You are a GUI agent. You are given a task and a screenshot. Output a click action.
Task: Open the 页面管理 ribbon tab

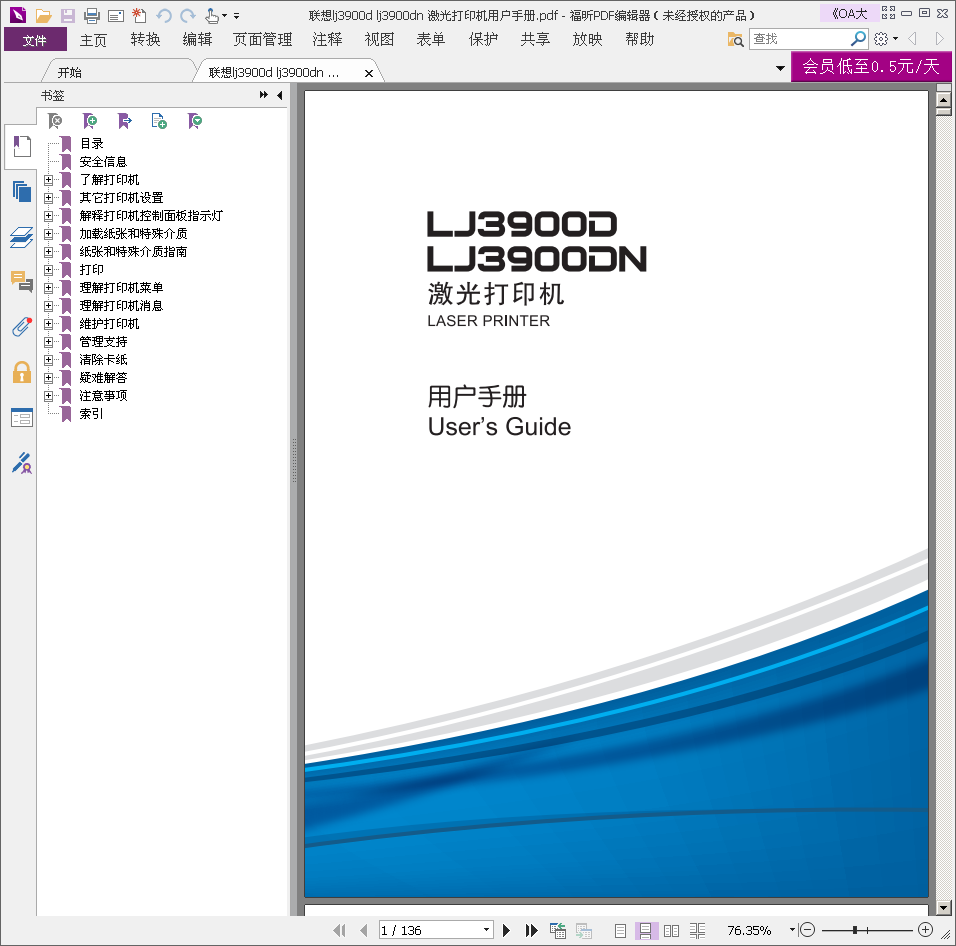coord(263,40)
